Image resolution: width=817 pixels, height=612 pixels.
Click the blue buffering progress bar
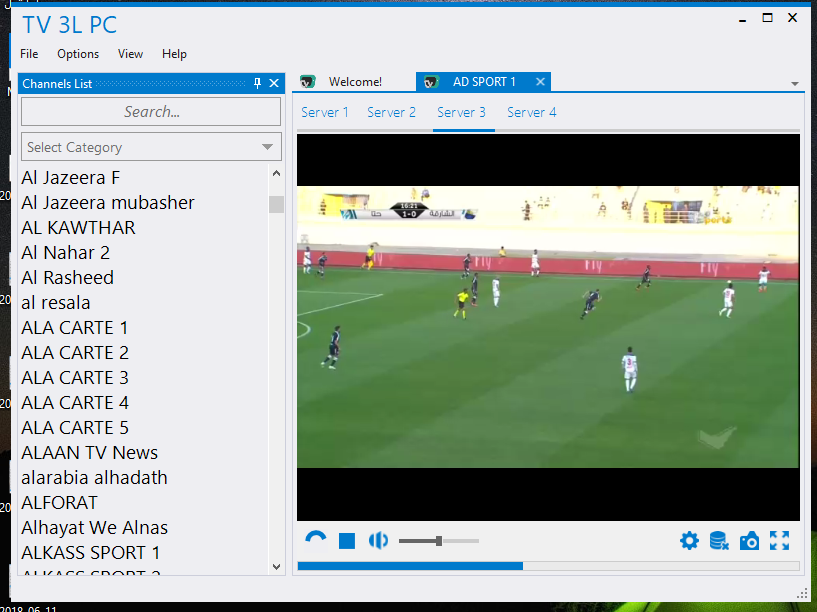[x=410, y=566]
